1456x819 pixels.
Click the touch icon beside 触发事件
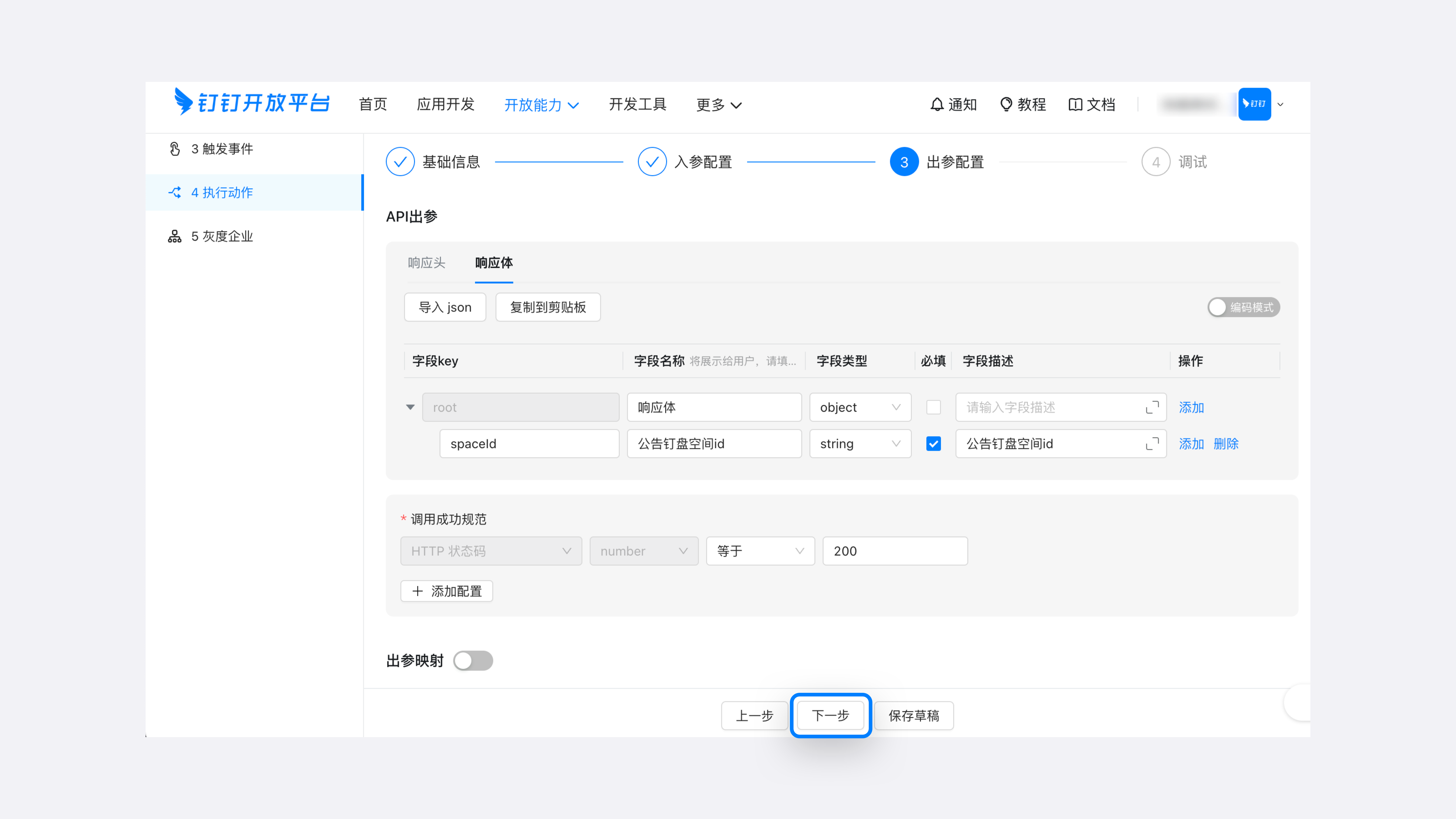point(175,149)
